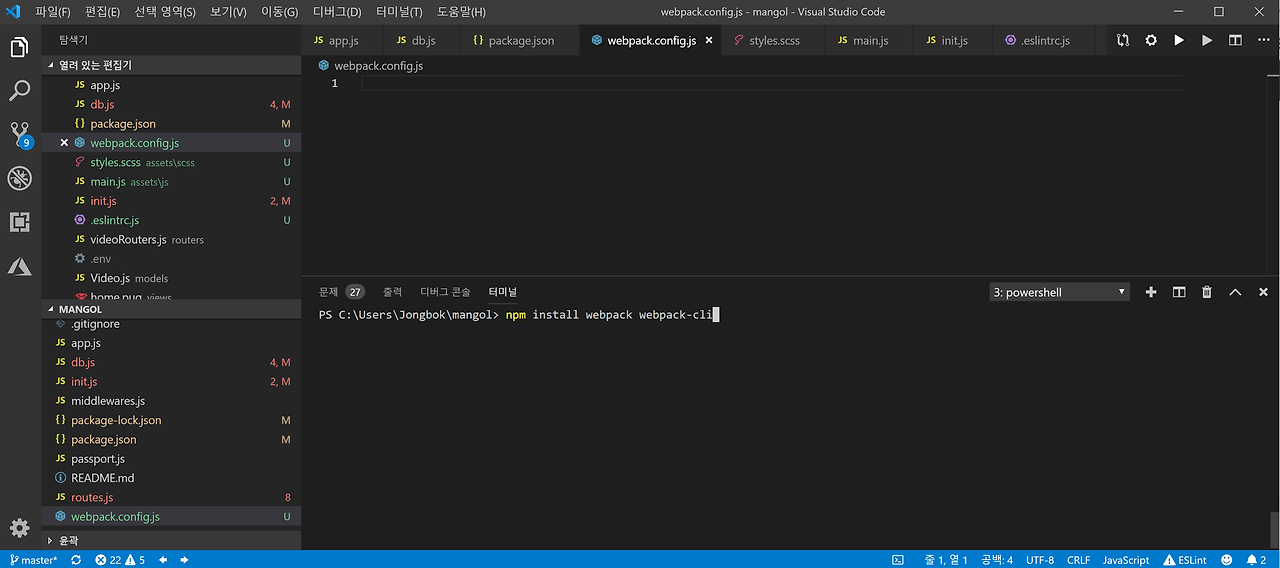Change the indentation setting (공백: 4) in status bar
1280x568 pixels.
pos(997,560)
